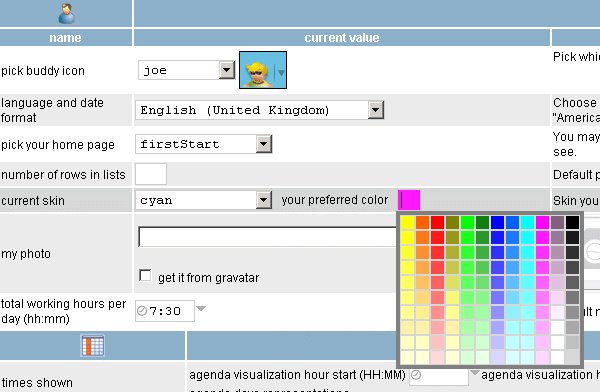Pick magenta swatch in palette top row
This screenshot has width=600, height=392.
point(542,222)
